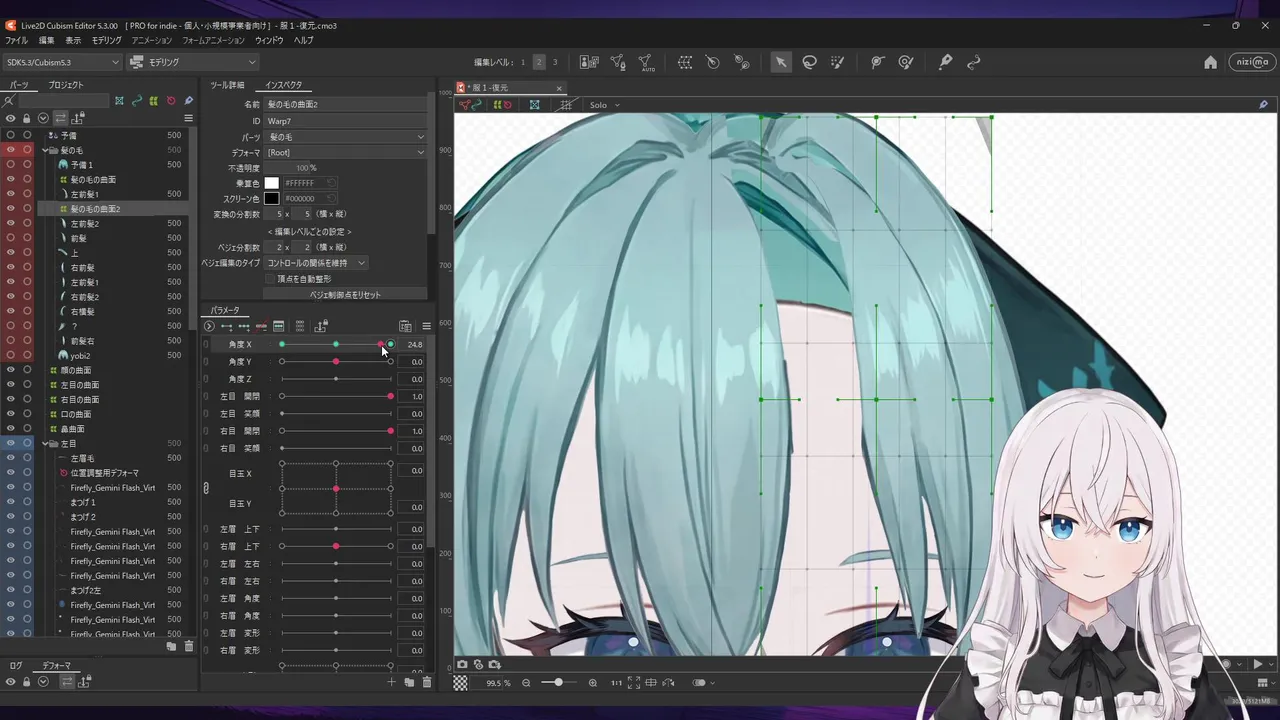Click the home icon in top toolbar
This screenshot has height=720, width=1280.
point(1210,62)
